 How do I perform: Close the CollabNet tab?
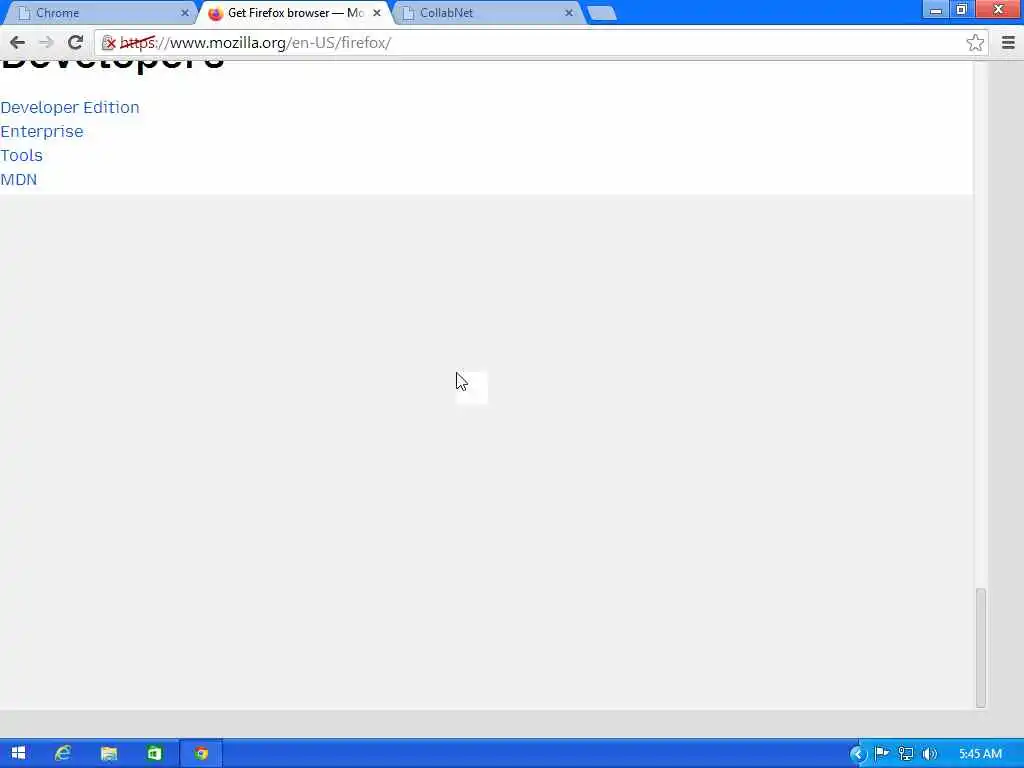(569, 13)
